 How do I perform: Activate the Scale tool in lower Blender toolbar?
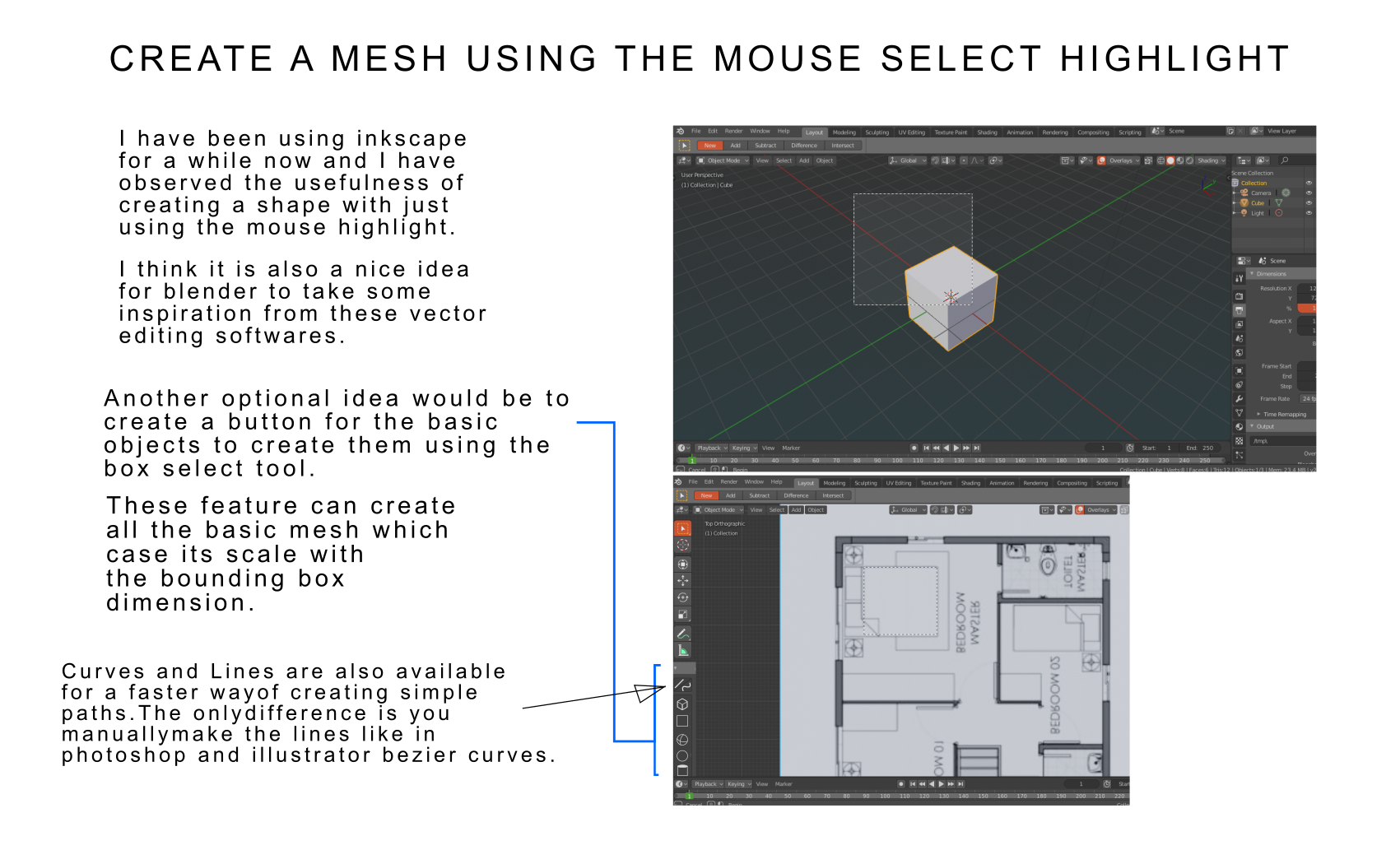click(683, 615)
